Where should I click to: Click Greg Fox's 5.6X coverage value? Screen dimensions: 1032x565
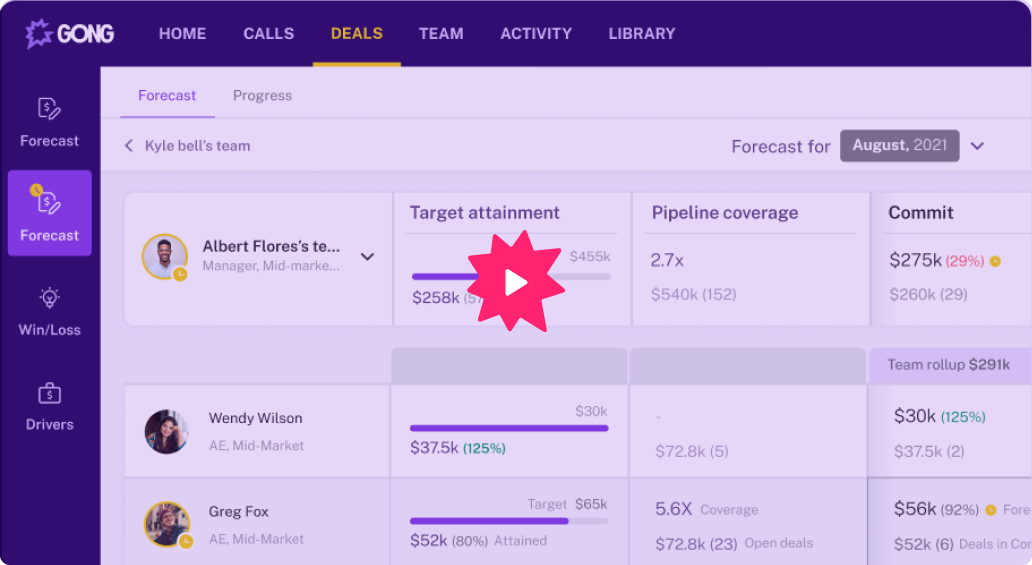coord(673,509)
